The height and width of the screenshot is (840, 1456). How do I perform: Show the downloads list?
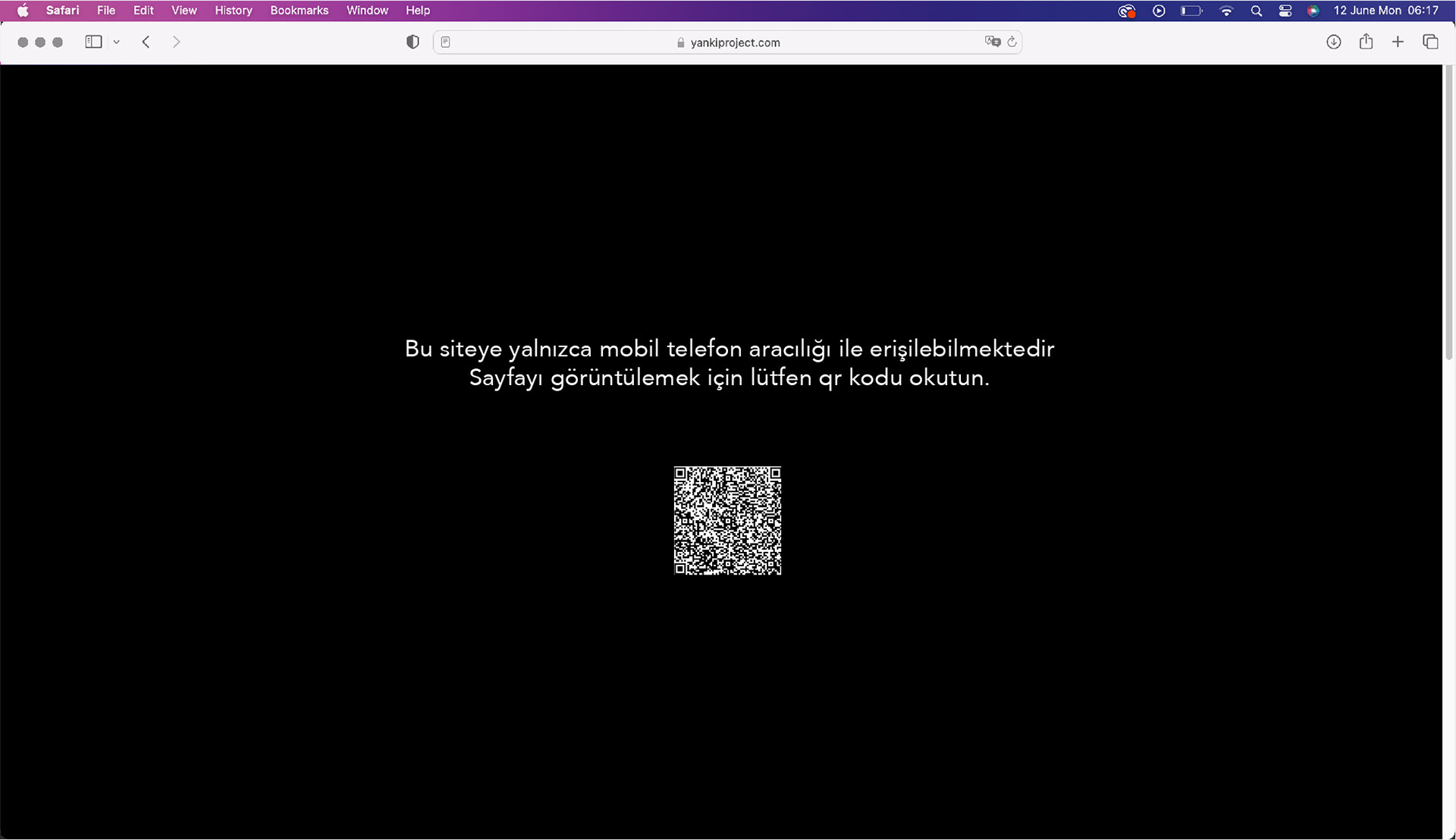point(1334,42)
